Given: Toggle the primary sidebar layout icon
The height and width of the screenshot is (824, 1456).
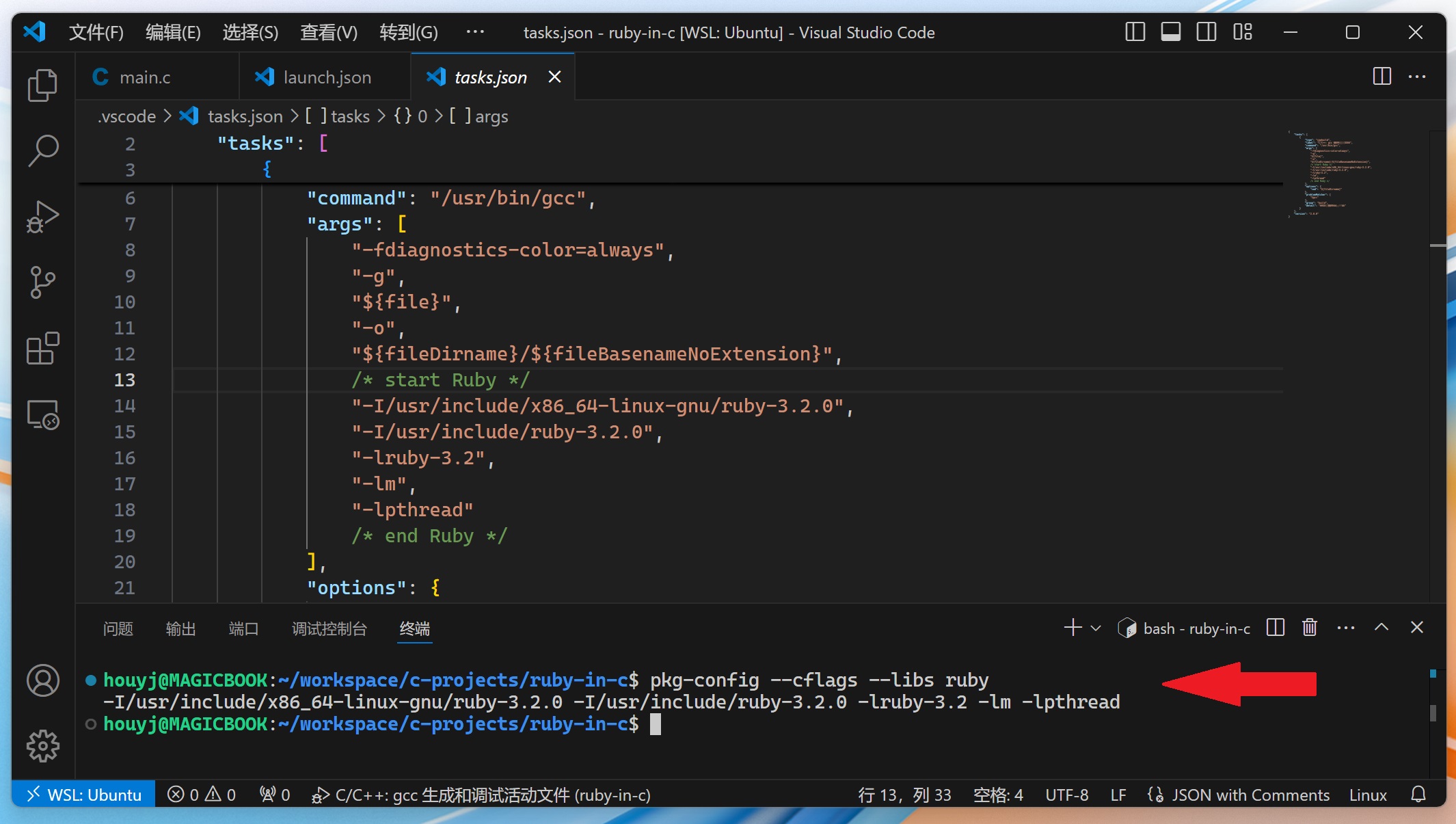Looking at the screenshot, I should pos(1135,32).
